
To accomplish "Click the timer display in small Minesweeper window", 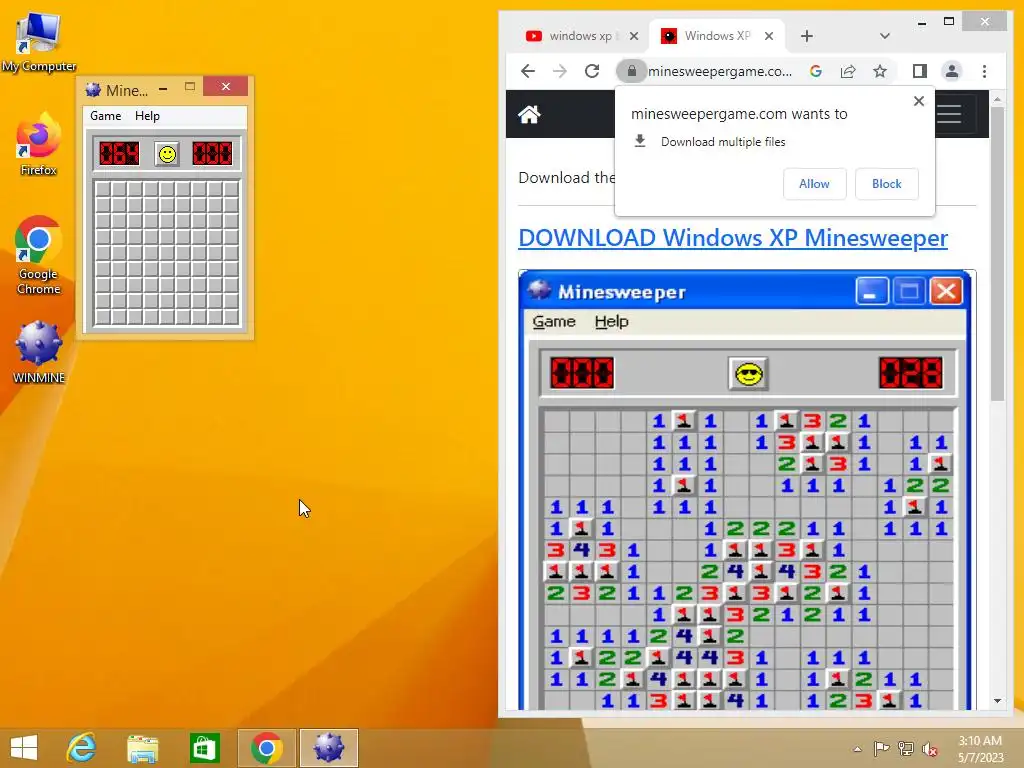I will pyautogui.click(x=212, y=154).
